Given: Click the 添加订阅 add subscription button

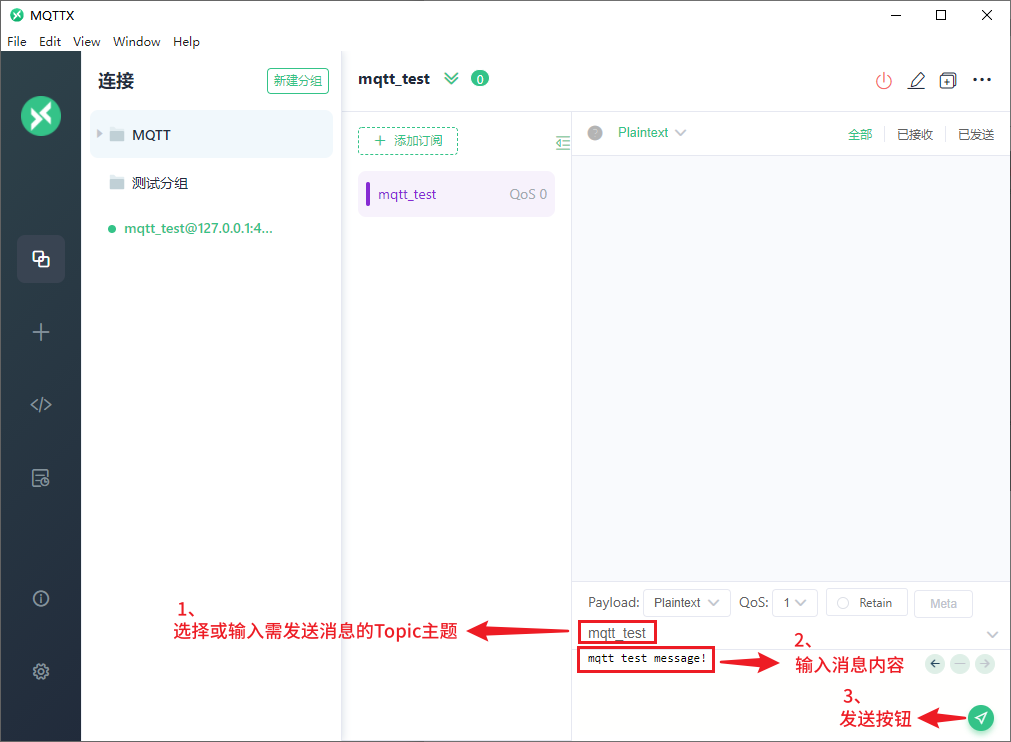Looking at the screenshot, I should pos(408,141).
